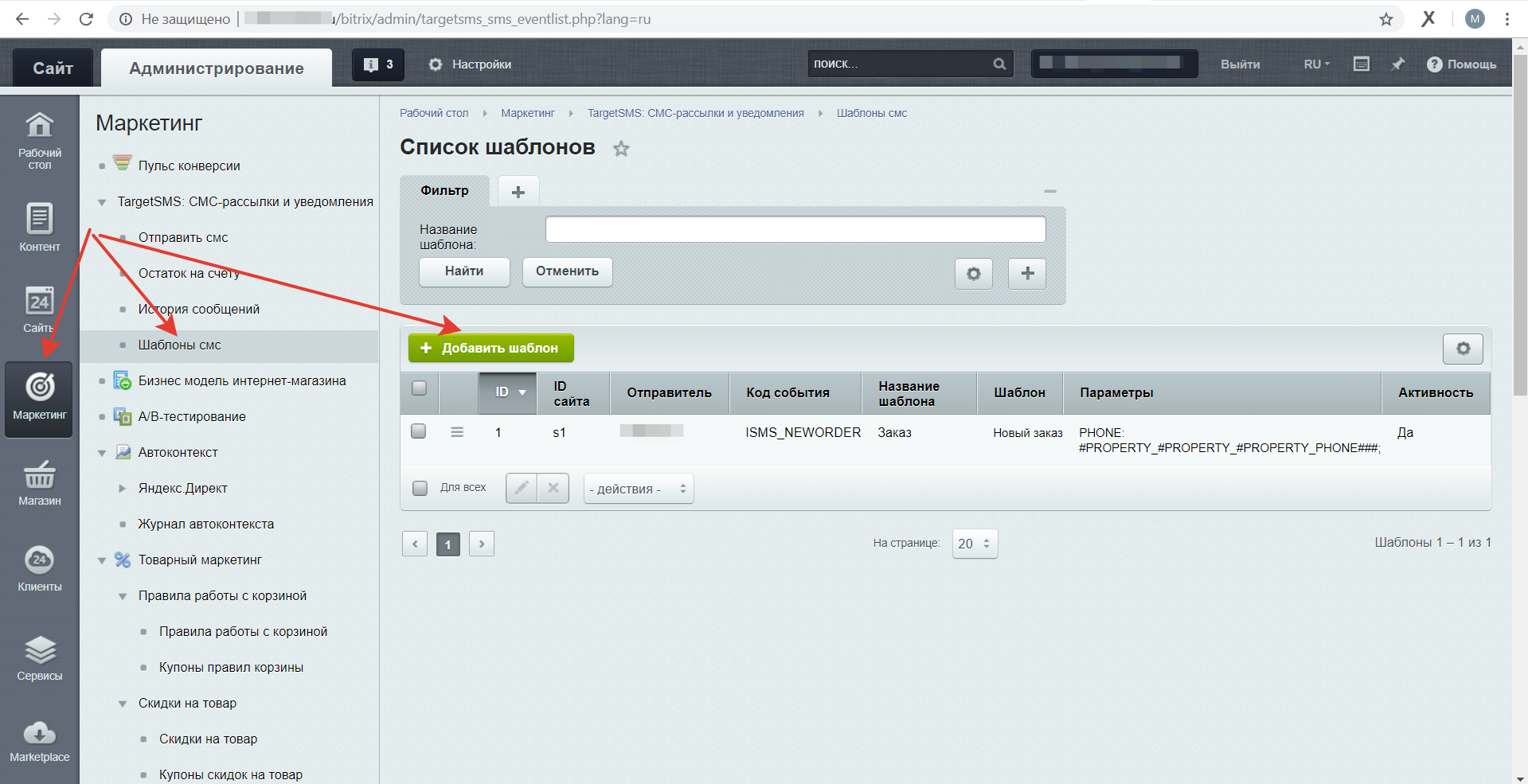Select Шаблоны смс in the left menu
This screenshot has width=1528, height=784.
[180, 345]
